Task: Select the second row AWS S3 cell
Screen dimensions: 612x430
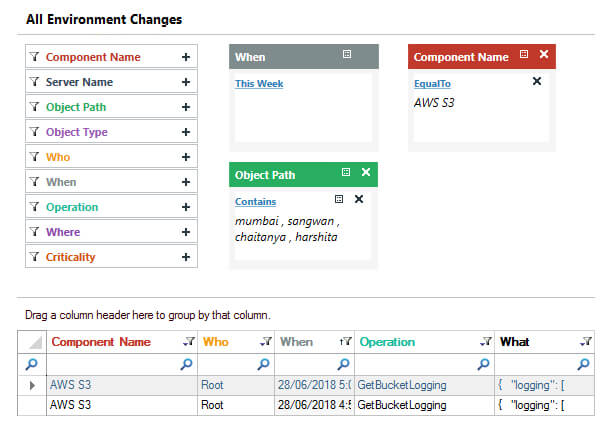Action: (x=122, y=405)
